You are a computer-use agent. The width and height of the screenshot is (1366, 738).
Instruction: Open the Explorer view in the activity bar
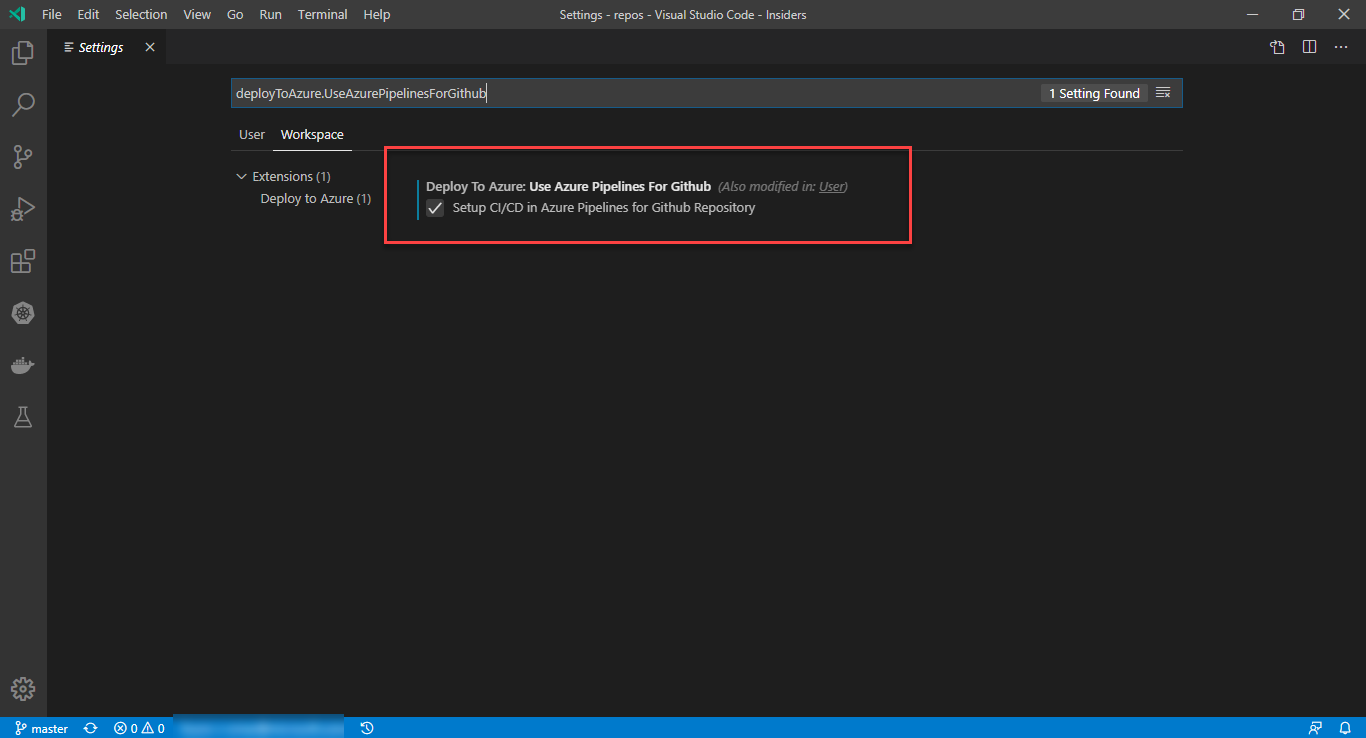[x=22, y=52]
